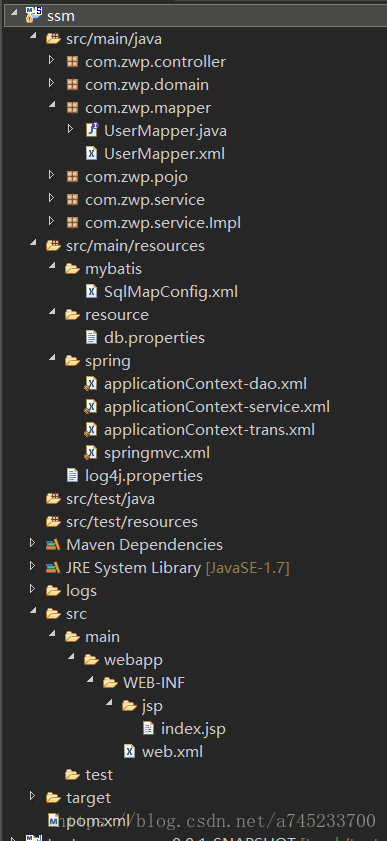Select the applicationContext-trans.xml file name
This screenshot has height=841, width=387.
[210, 430]
